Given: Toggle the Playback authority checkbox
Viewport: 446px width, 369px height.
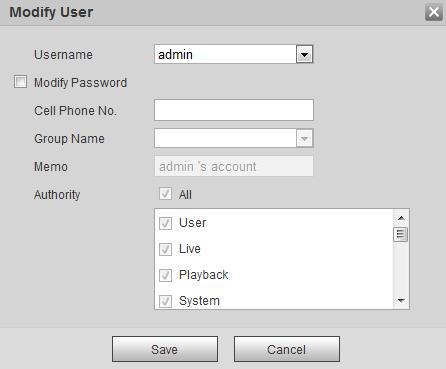Looking at the screenshot, I should pos(165,275).
